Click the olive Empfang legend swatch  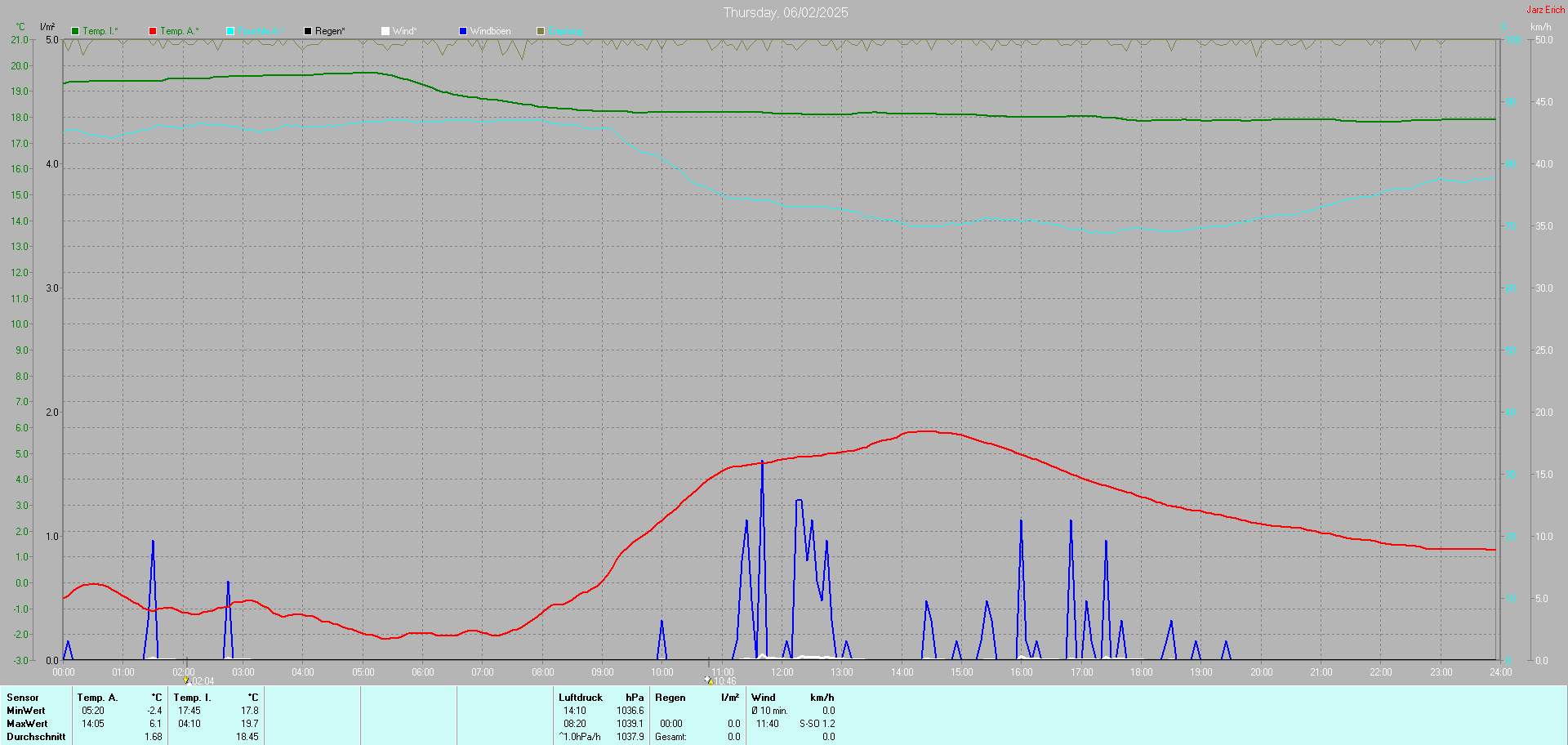point(541,31)
